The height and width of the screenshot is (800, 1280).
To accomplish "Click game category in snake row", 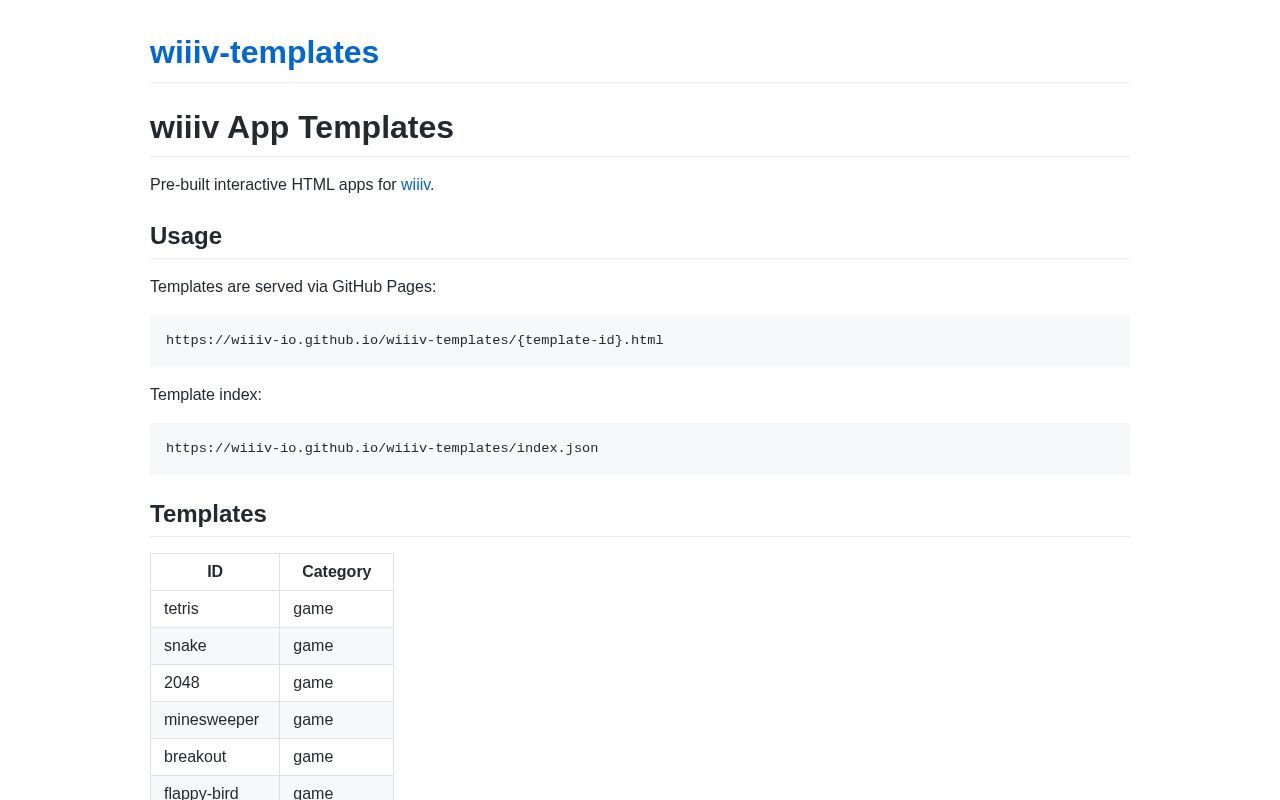I will 337,646.
